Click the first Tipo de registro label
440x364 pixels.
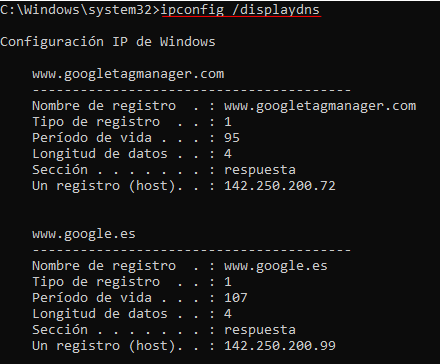tap(96, 122)
